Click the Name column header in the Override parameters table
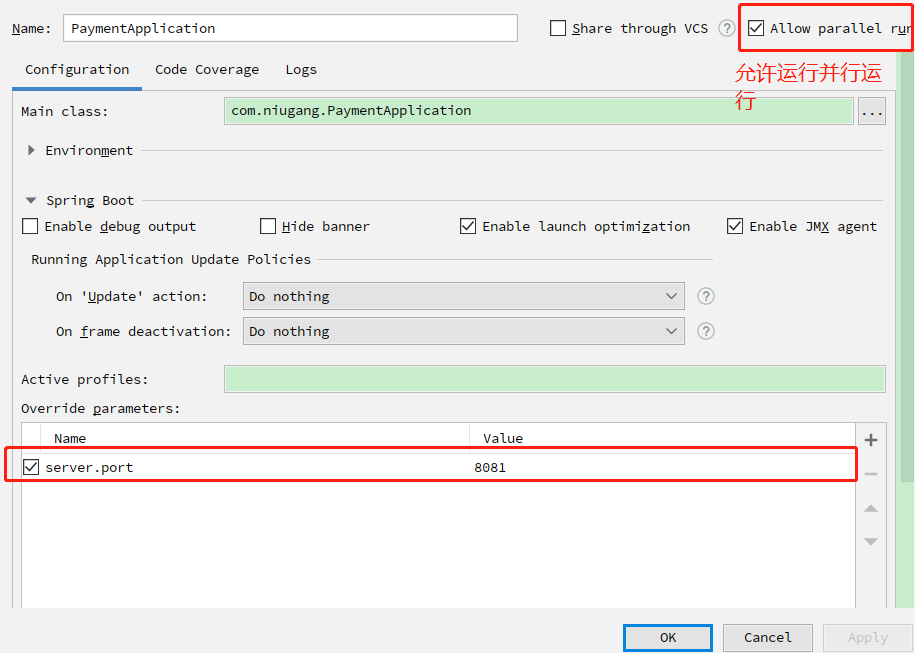 coord(255,438)
